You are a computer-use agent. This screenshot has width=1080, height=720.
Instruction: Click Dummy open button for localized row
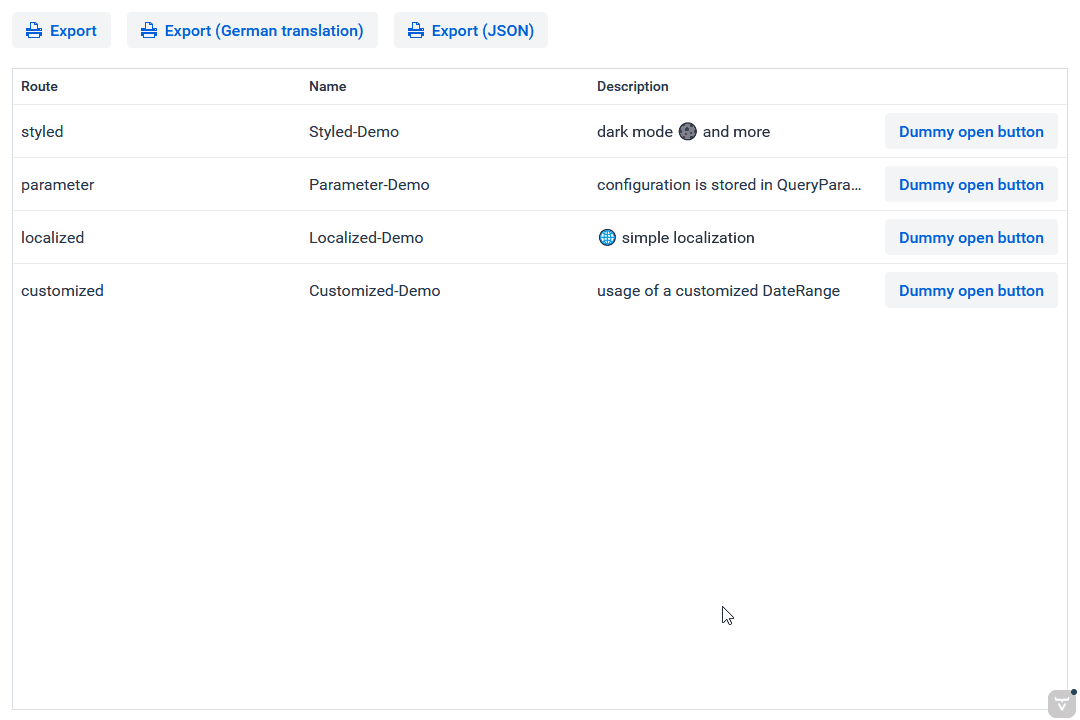tap(971, 238)
